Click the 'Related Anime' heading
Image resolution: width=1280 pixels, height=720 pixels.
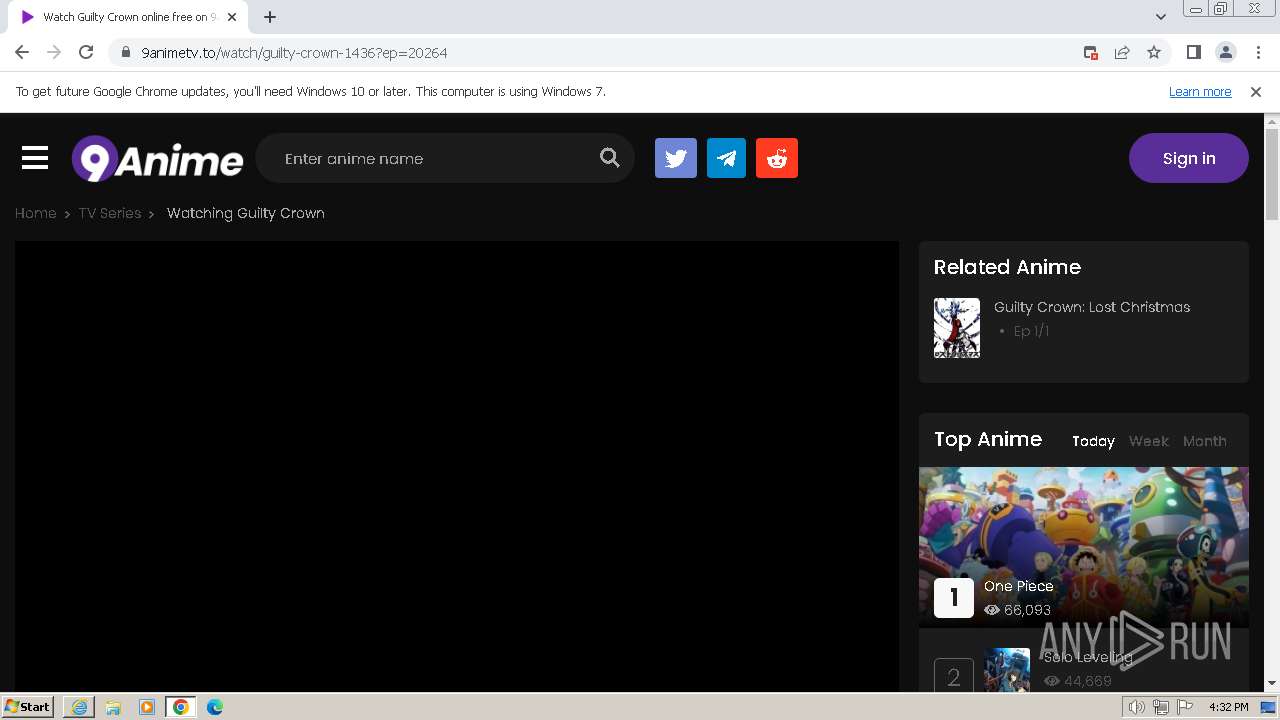point(1007,267)
